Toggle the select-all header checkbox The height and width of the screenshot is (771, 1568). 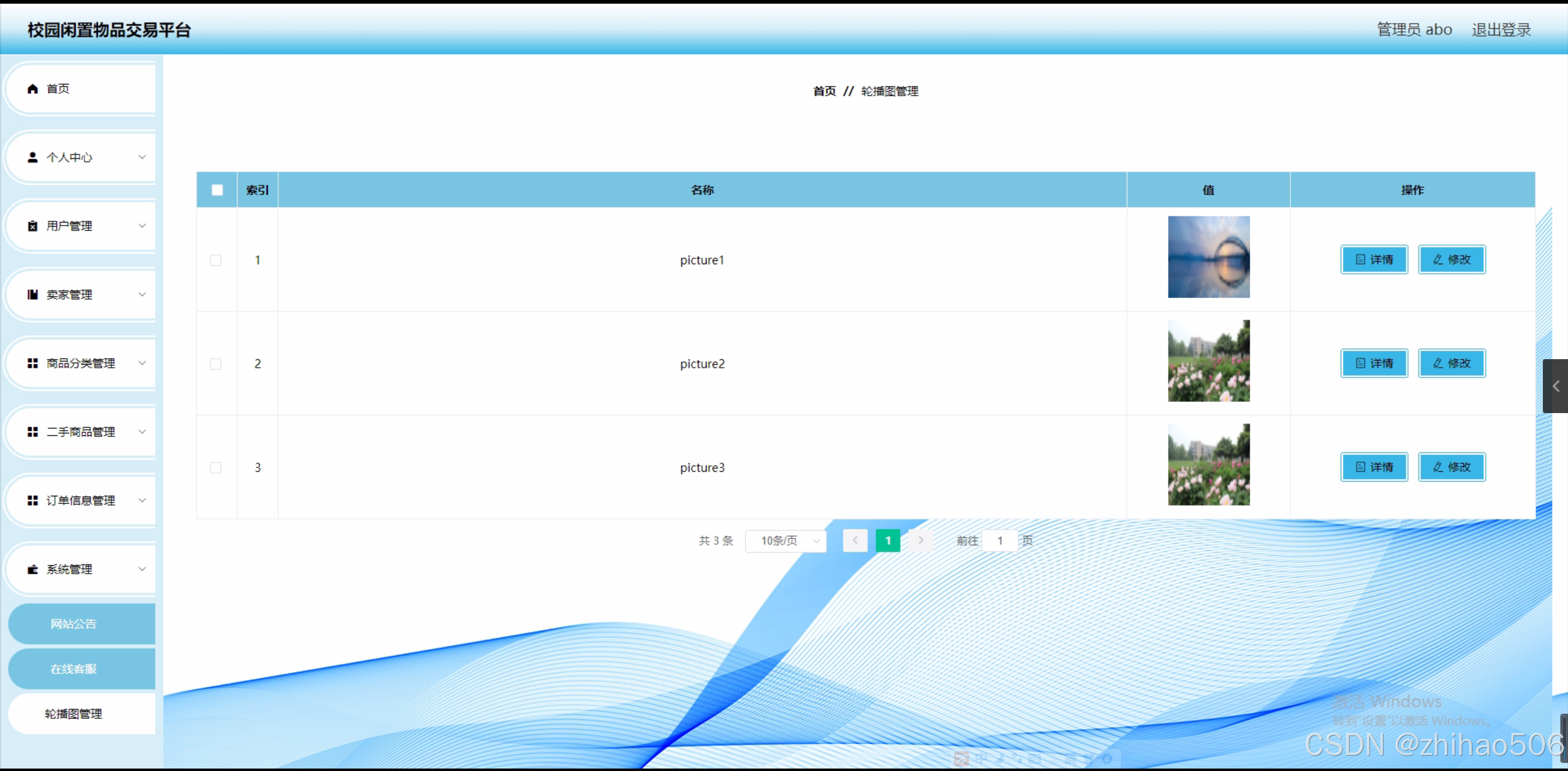[217, 190]
